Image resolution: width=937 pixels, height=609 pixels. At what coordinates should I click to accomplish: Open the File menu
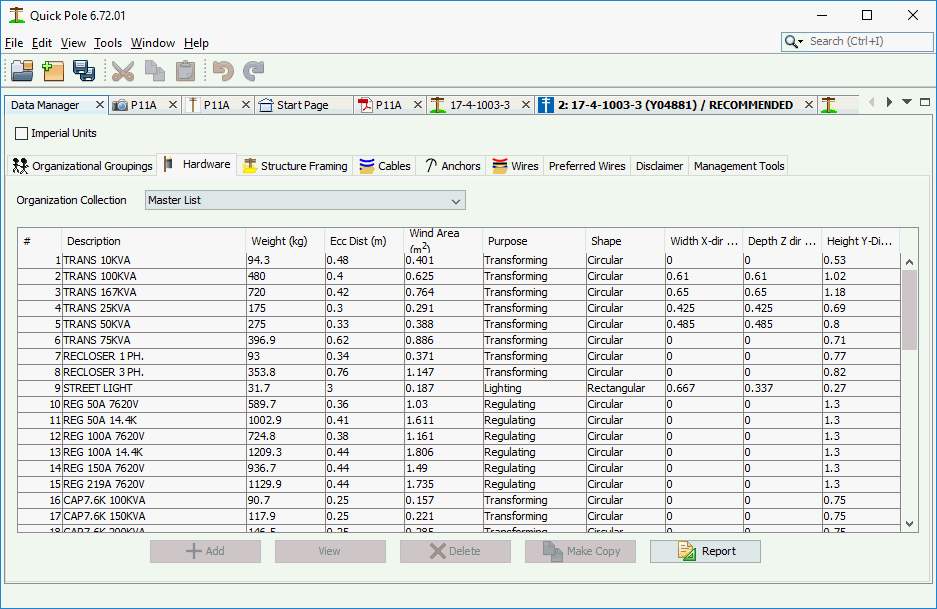point(14,43)
